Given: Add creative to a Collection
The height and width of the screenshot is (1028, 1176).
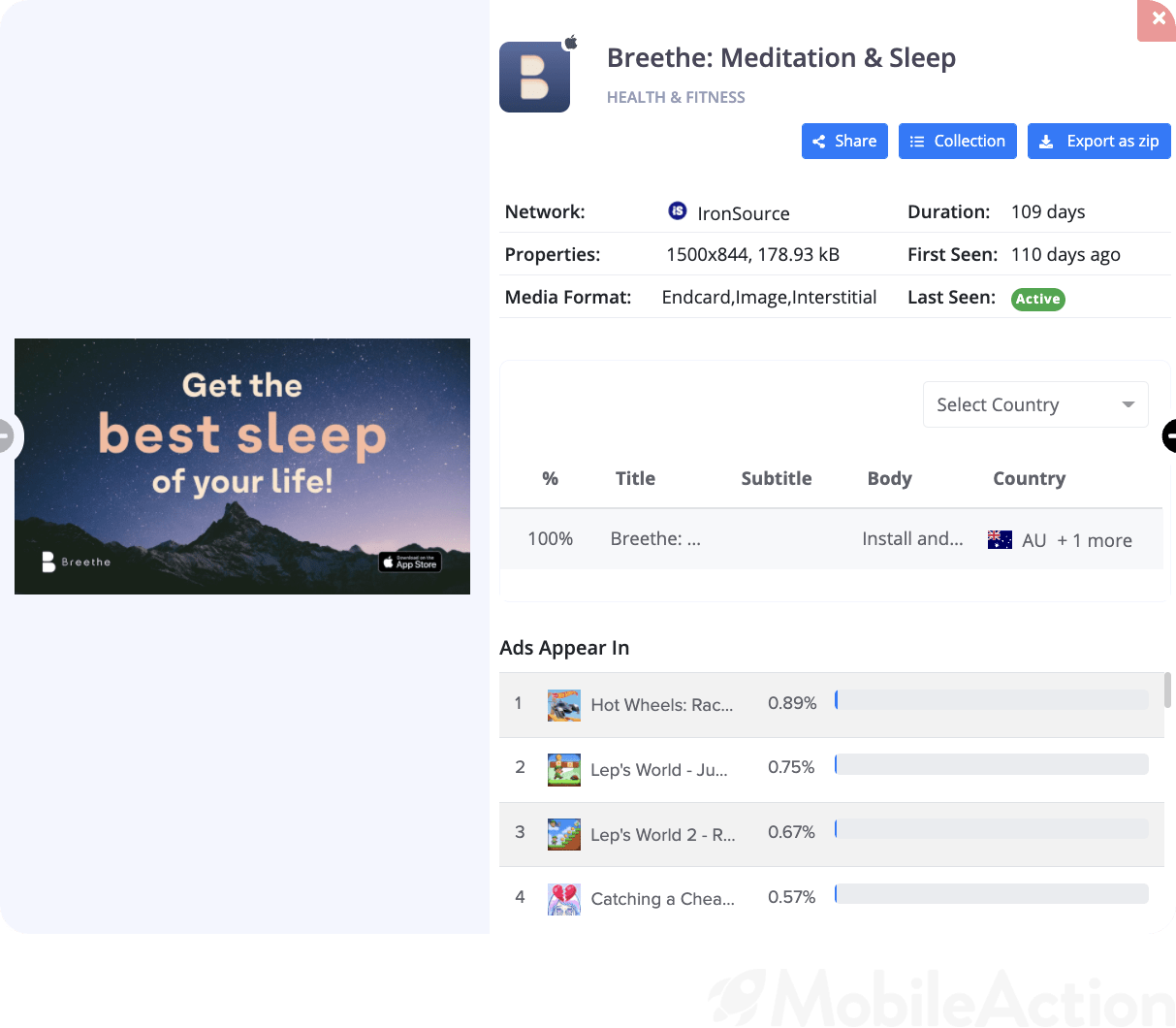Looking at the screenshot, I should click(x=958, y=141).
